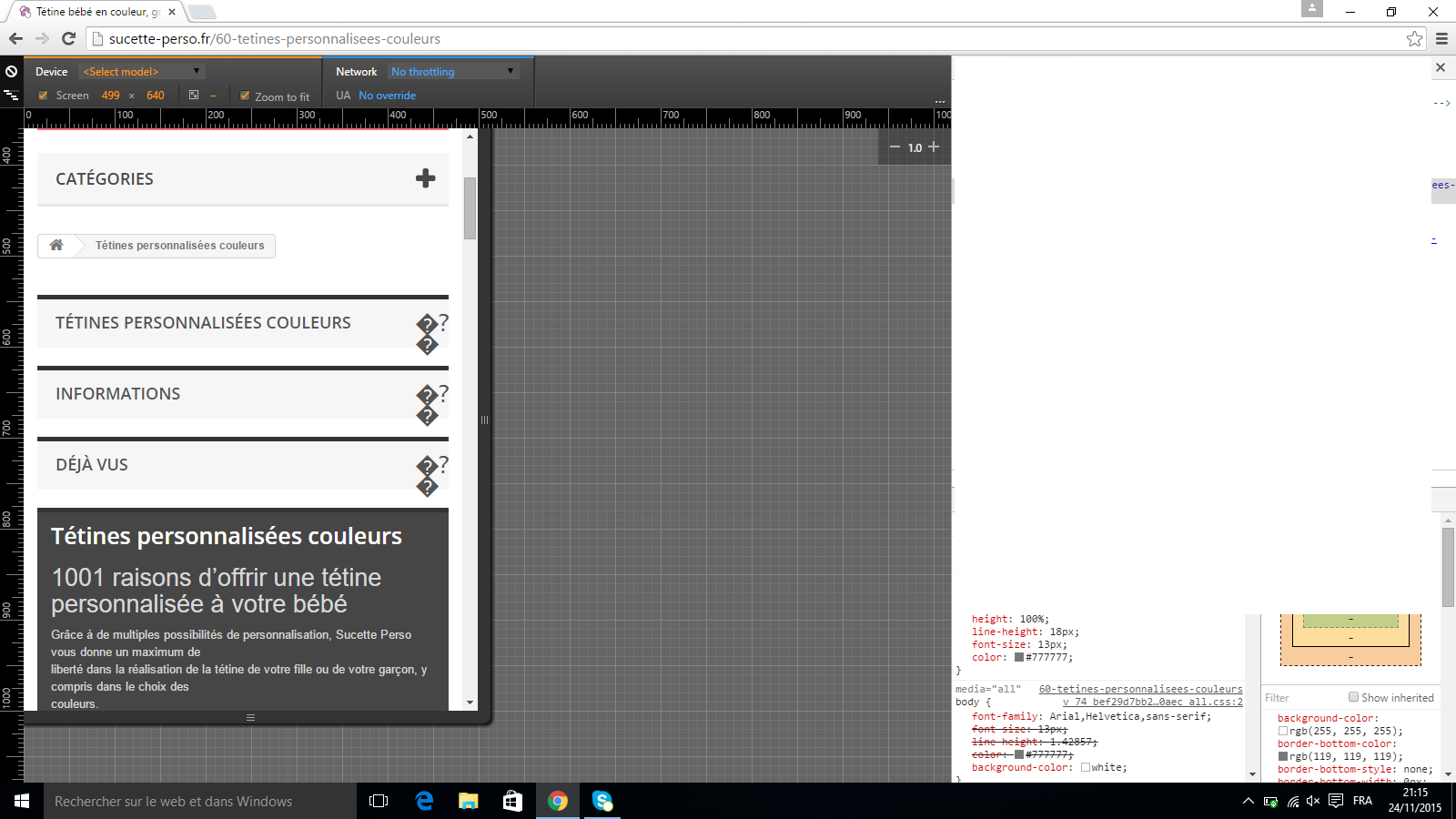Screen dimensions: 1456x819
Task: Toggle the Zoom to fit checkbox
Action: click(245, 95)
